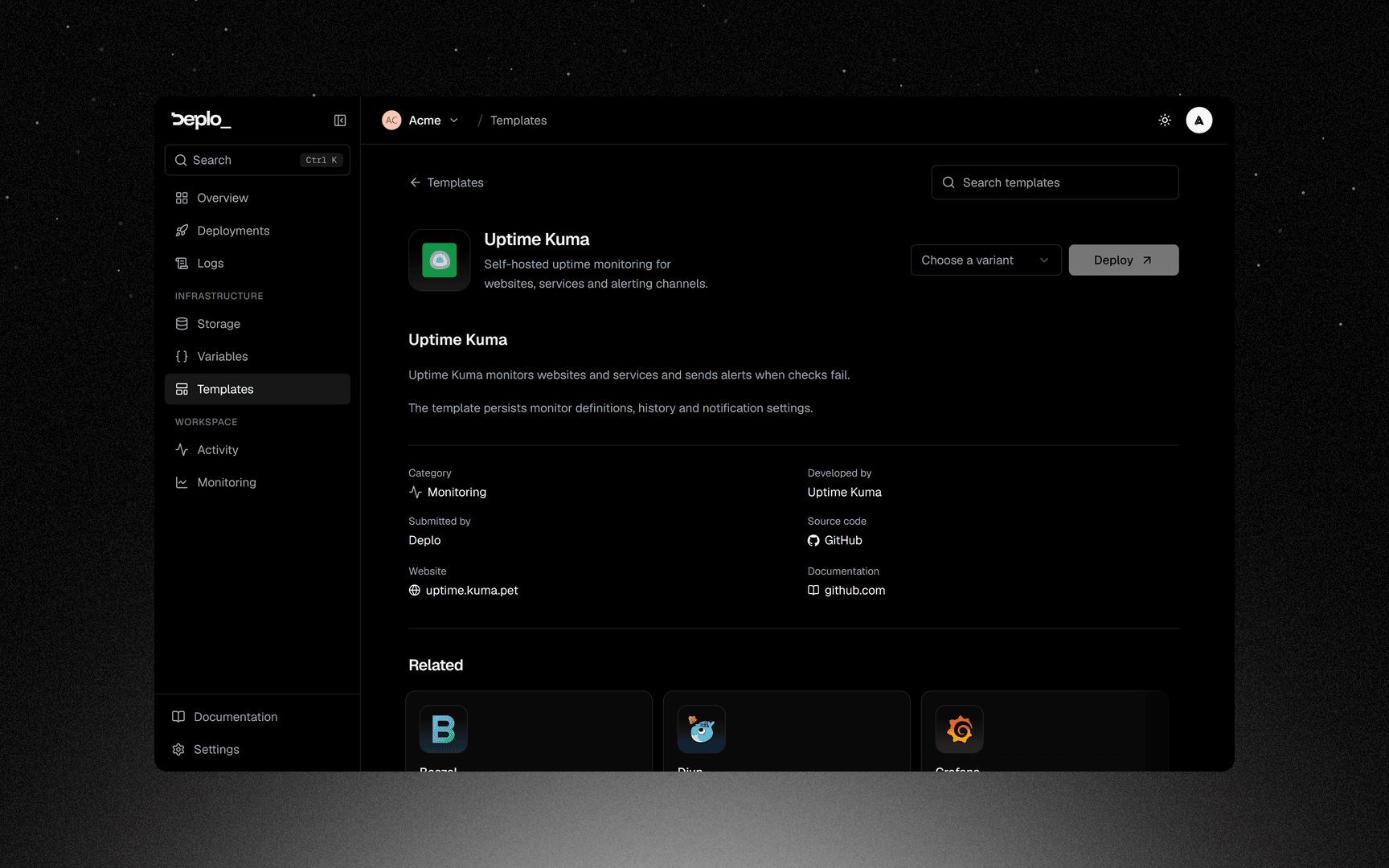
Task: Open the Beszel related template card
Action: click(529, 731)
